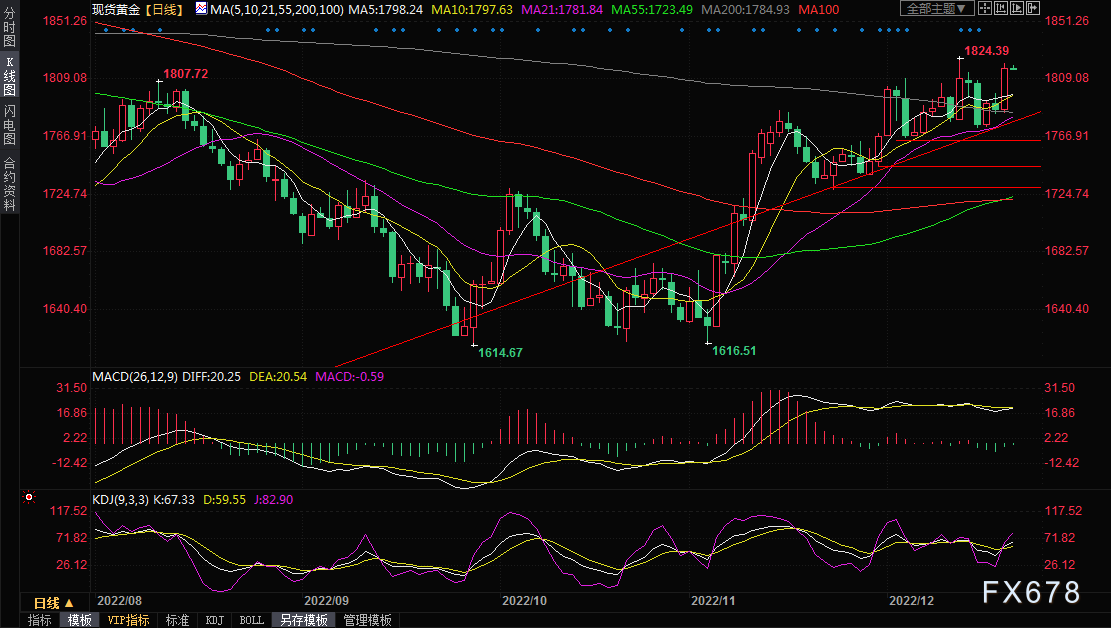This screenshot has width=1111, height=628.
Task: Select the 指标 tab
Action: click(x=40, y=620)
